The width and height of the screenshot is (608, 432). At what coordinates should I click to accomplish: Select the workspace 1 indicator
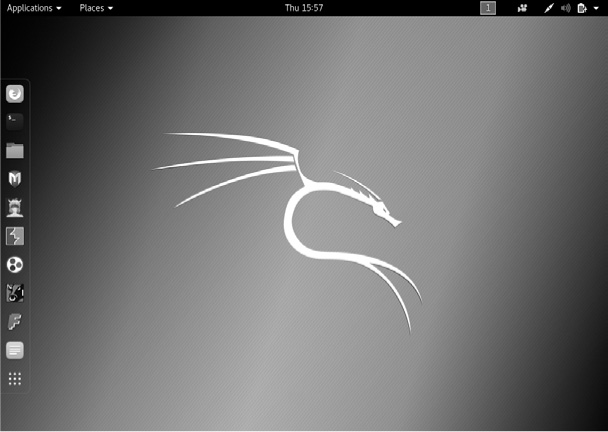pos(488,8)
